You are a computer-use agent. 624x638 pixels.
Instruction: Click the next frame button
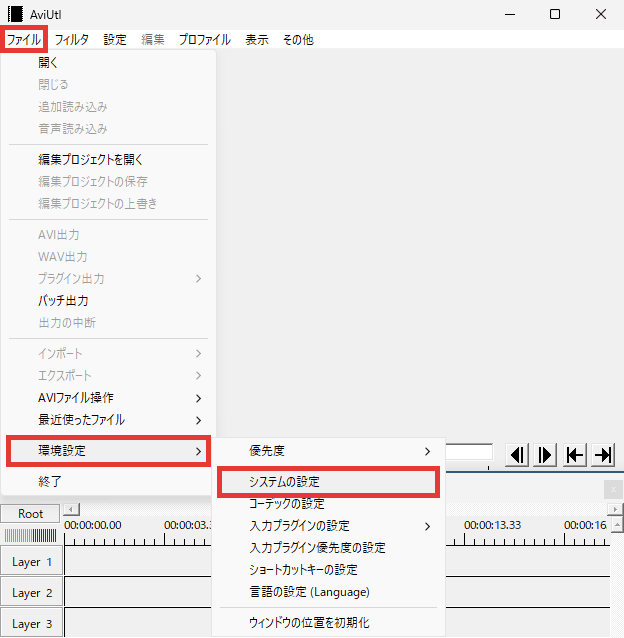(545, 455)
